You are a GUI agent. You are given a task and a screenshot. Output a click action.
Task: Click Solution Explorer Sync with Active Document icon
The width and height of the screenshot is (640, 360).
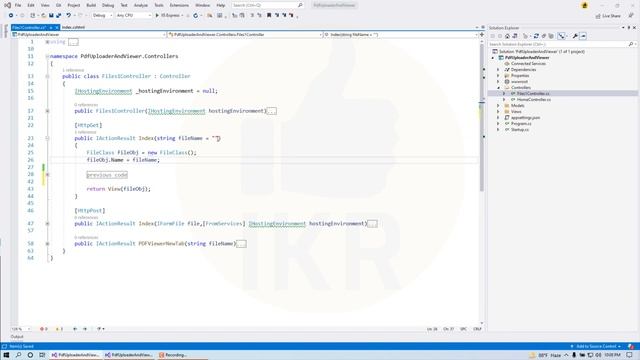[x=536, y=36]
